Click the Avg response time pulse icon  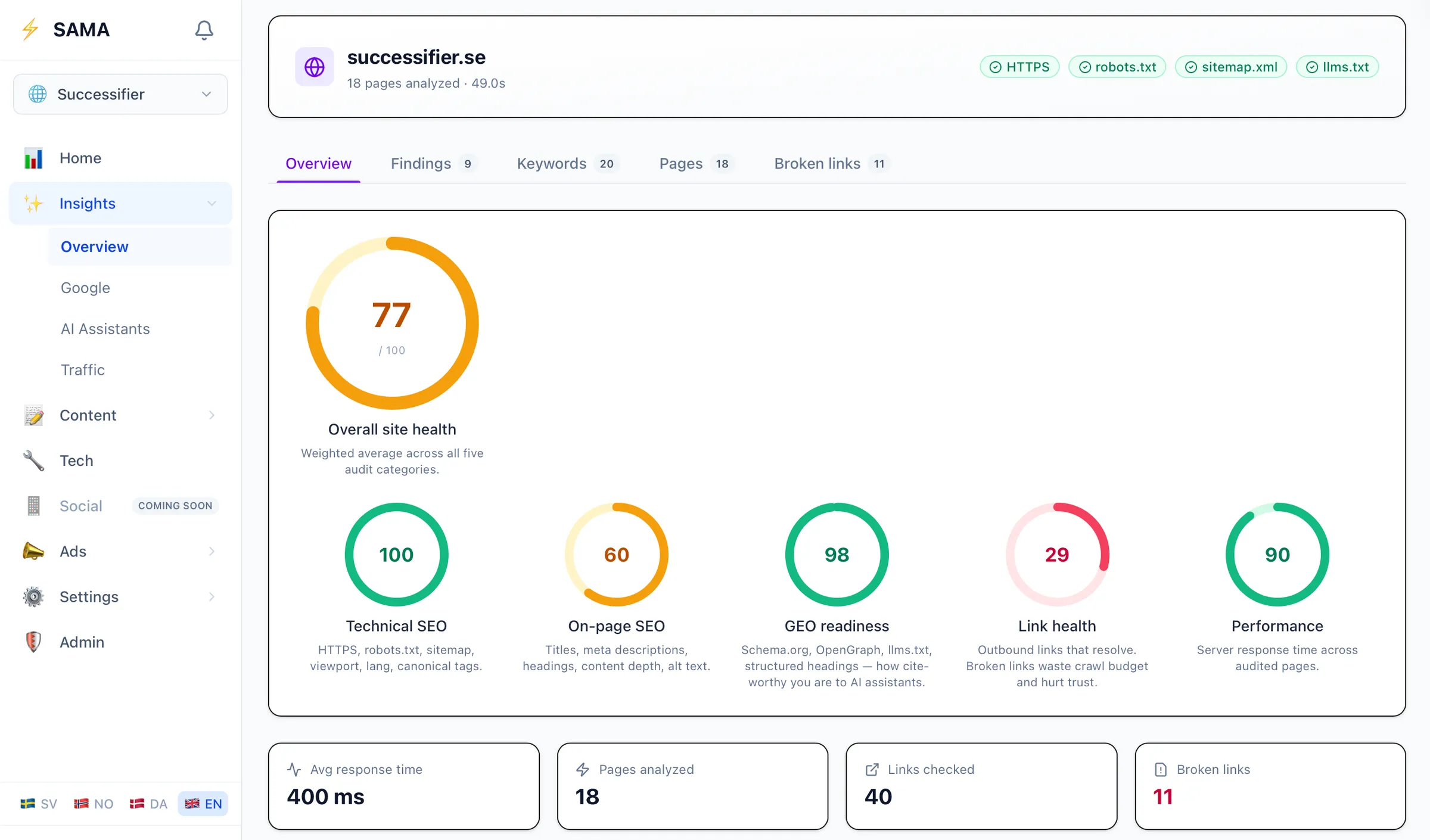tap(294, 769)
